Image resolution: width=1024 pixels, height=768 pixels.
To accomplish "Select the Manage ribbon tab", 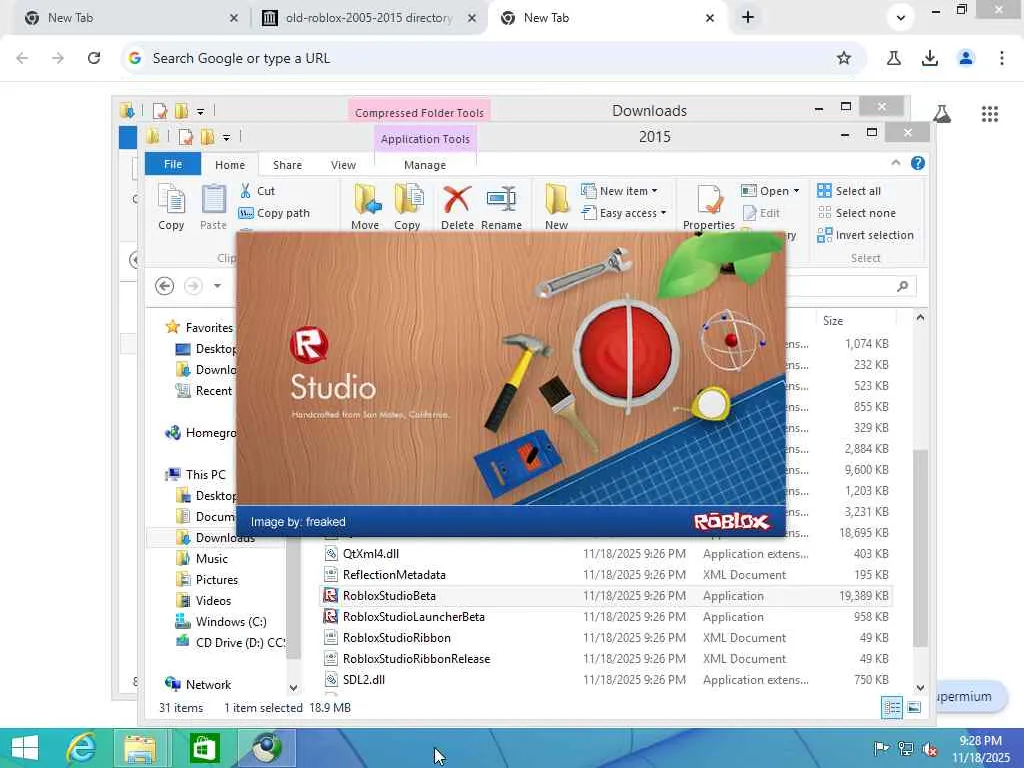I will tap(424, 165).
